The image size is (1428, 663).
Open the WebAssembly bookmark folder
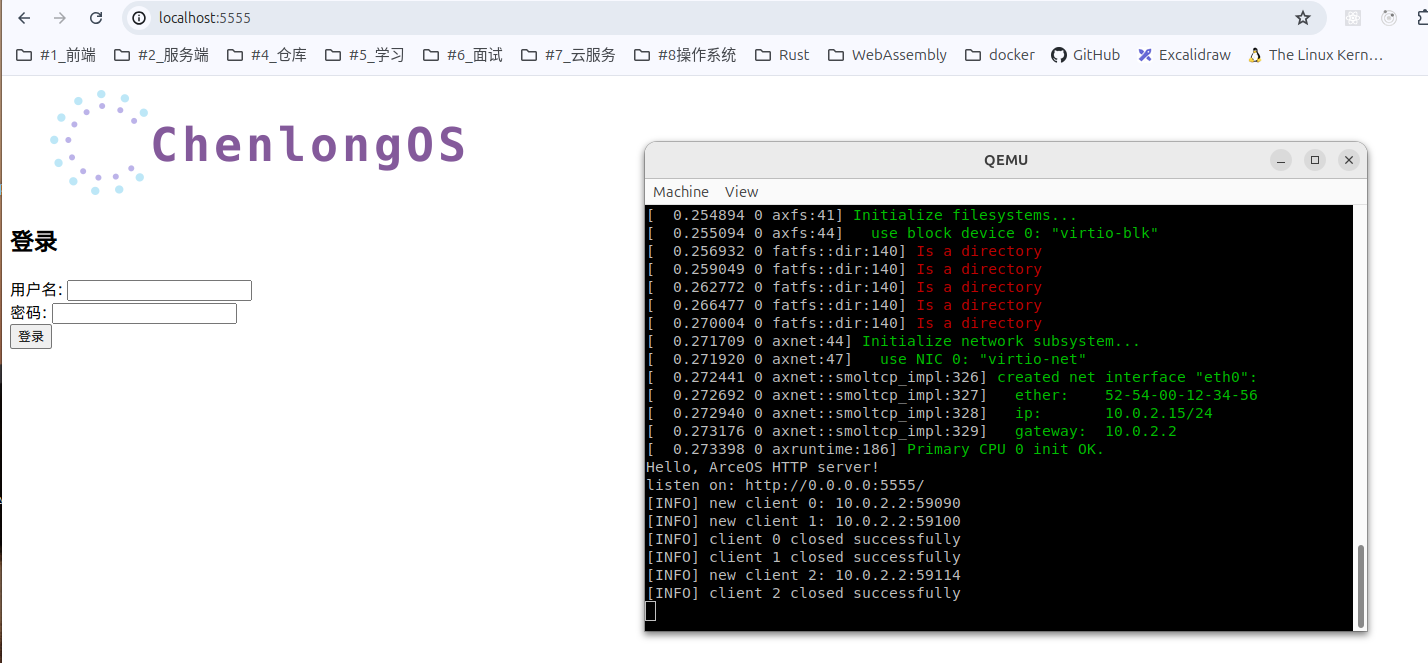click(886, 55)
